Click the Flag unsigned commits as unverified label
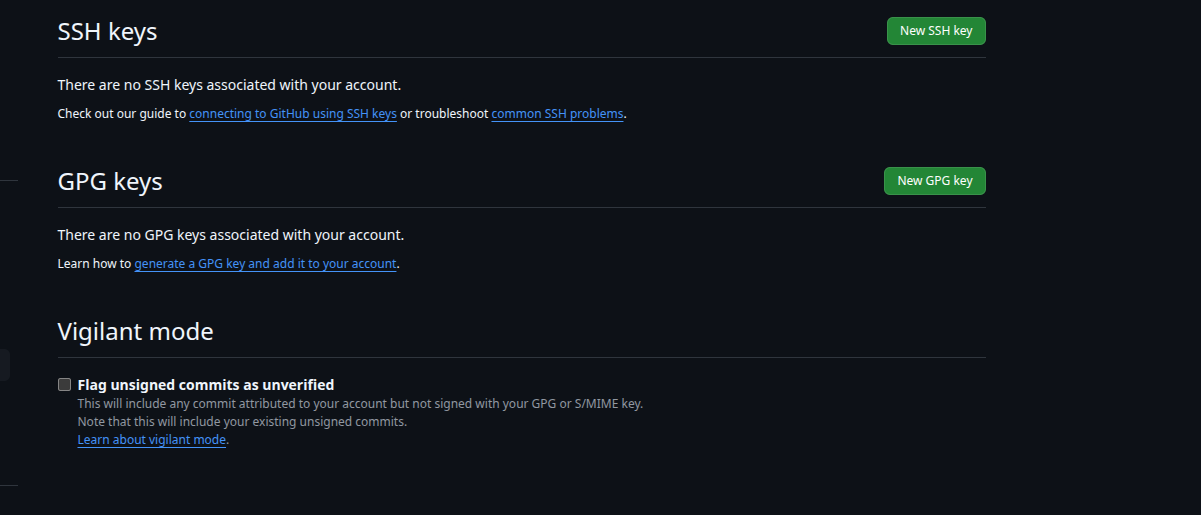Screen dimensions: 1201x515 point(206,385)
